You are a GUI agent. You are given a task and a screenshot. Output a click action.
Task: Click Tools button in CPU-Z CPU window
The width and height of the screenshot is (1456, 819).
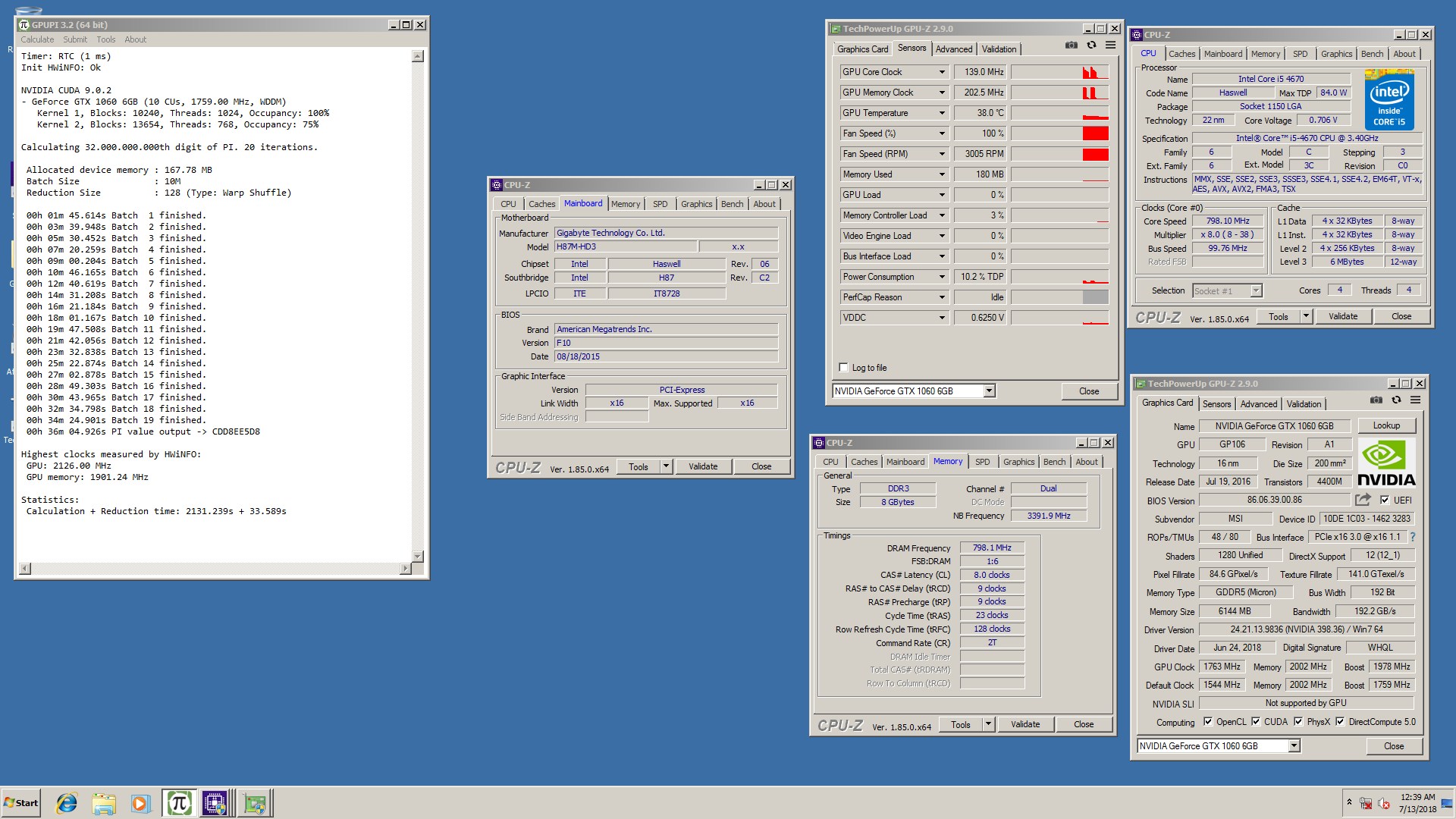coord(1279,316)
